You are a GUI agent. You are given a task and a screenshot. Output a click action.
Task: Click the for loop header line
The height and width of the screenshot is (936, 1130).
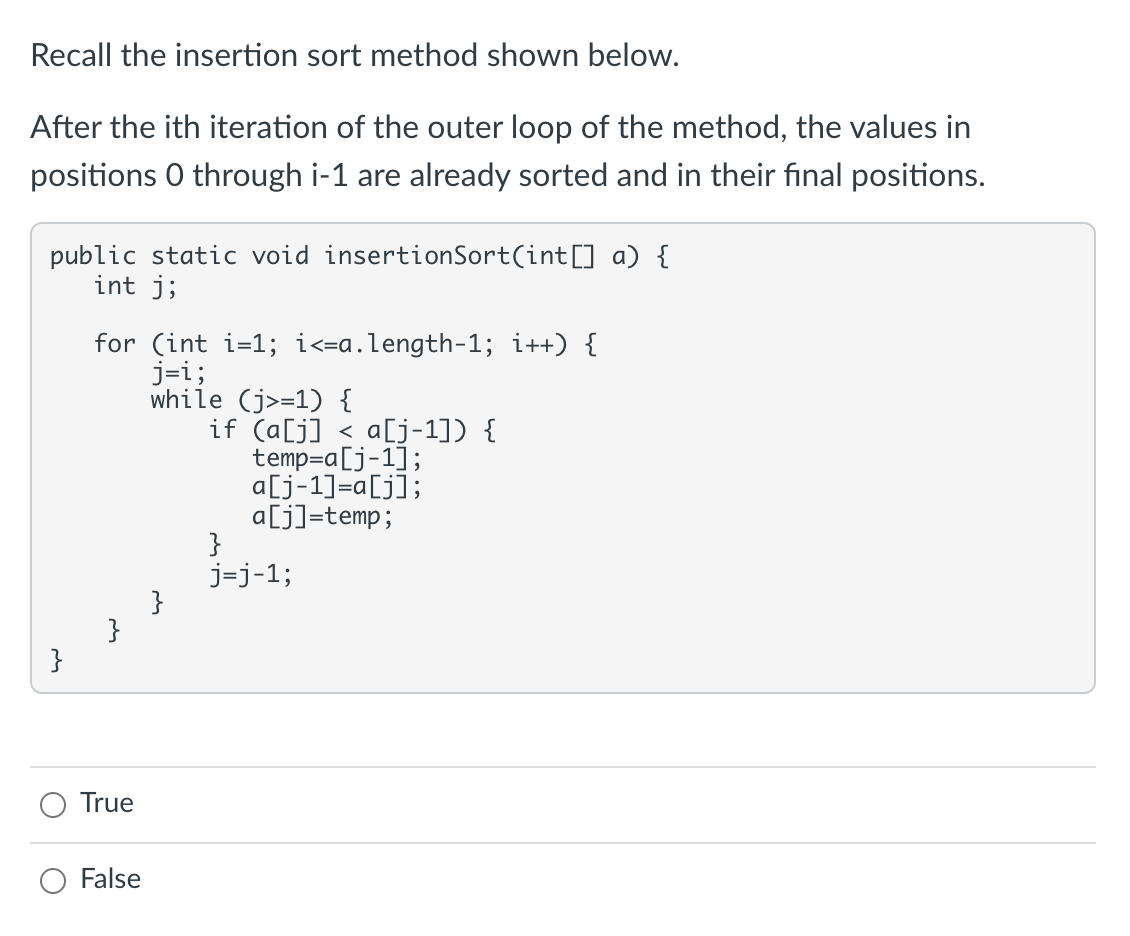click(x=345, y=344)
